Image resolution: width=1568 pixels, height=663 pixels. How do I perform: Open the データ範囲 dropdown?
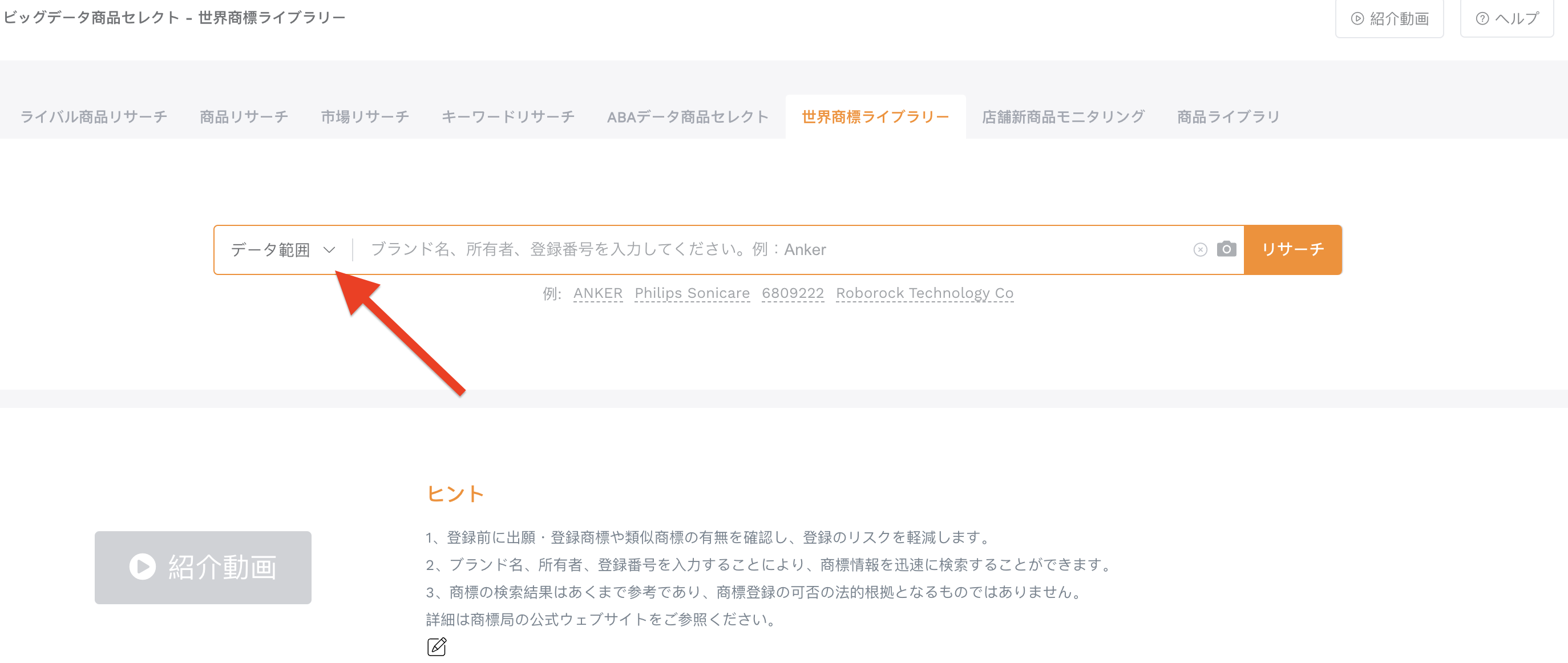283,250
